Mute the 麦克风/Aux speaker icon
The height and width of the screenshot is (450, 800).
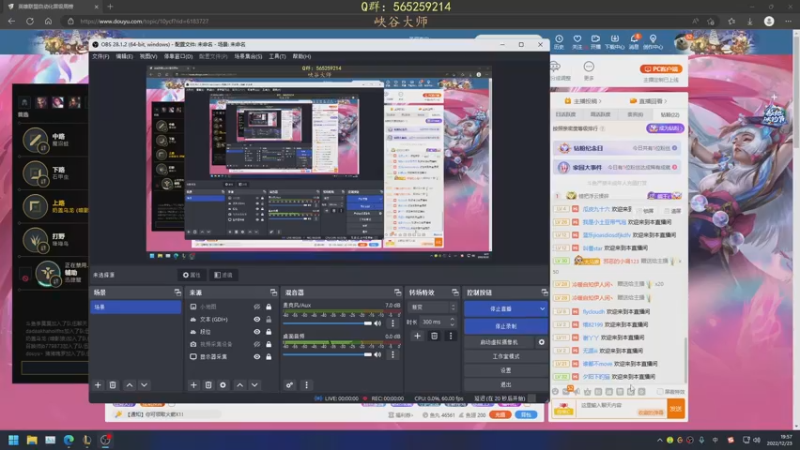pyautogui.click(x=378, y=323)
